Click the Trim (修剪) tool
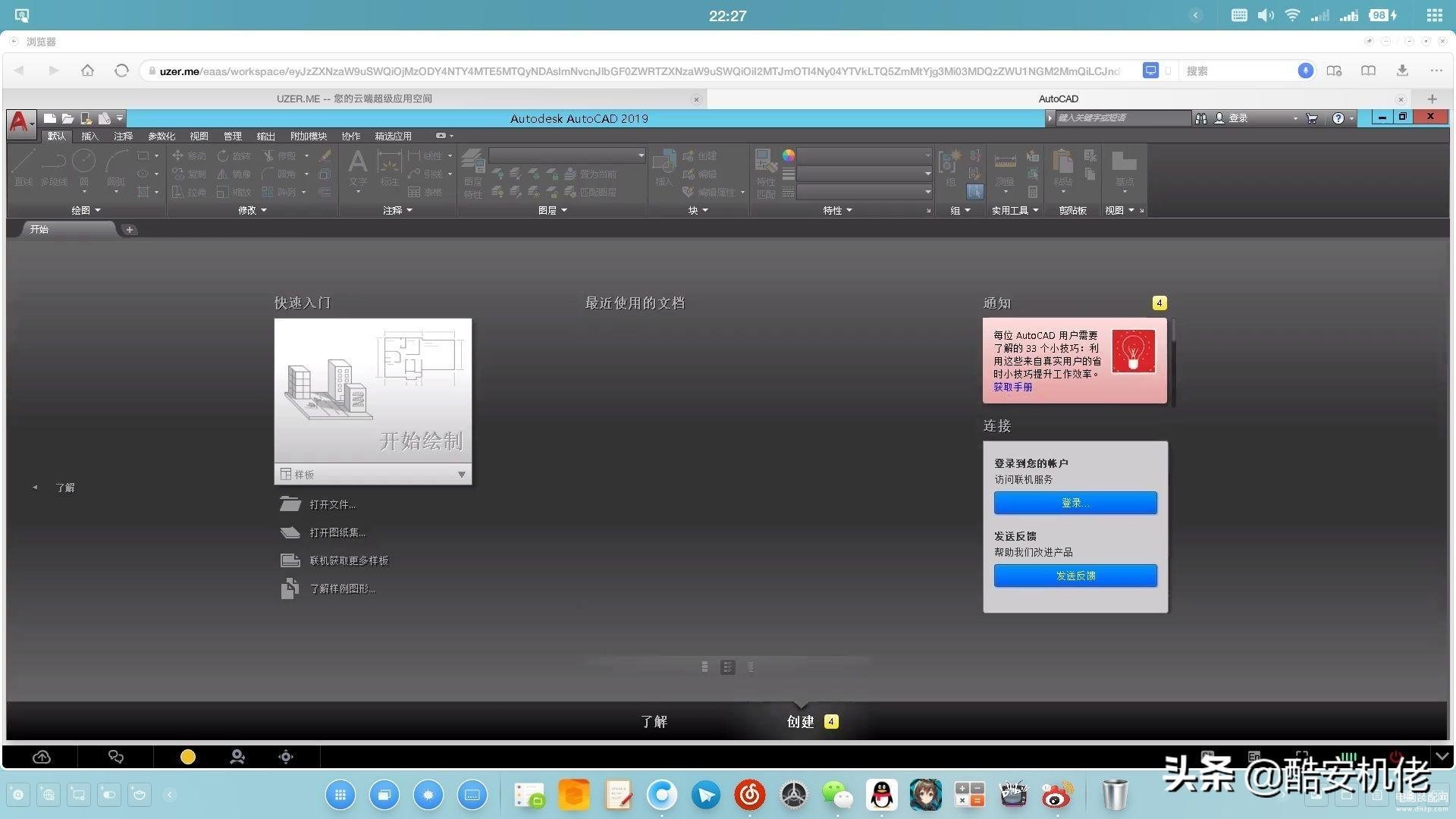Viewport: 1456px width, 819px height. [x=279, y=155]
